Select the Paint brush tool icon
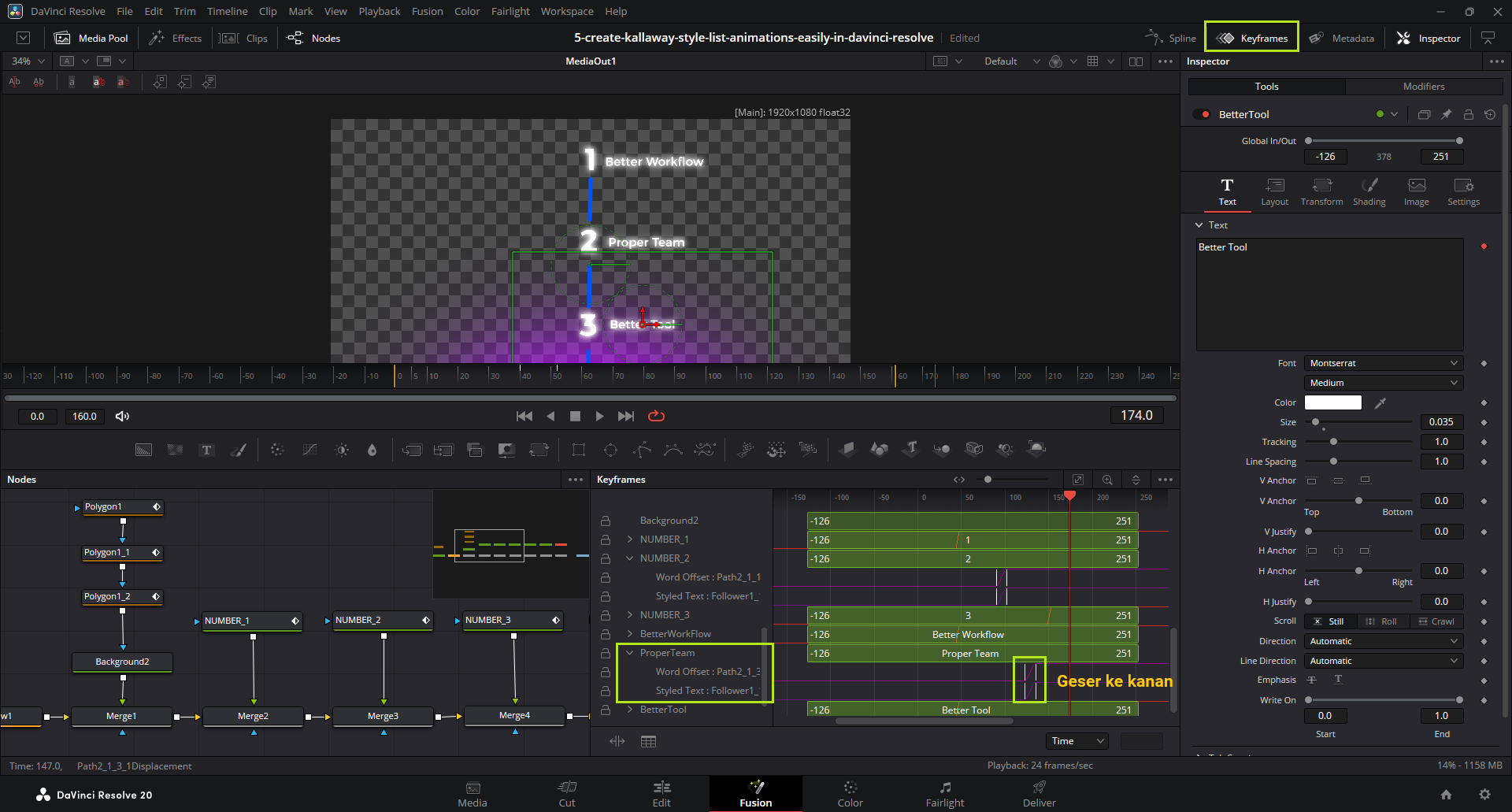 point(238,450)
